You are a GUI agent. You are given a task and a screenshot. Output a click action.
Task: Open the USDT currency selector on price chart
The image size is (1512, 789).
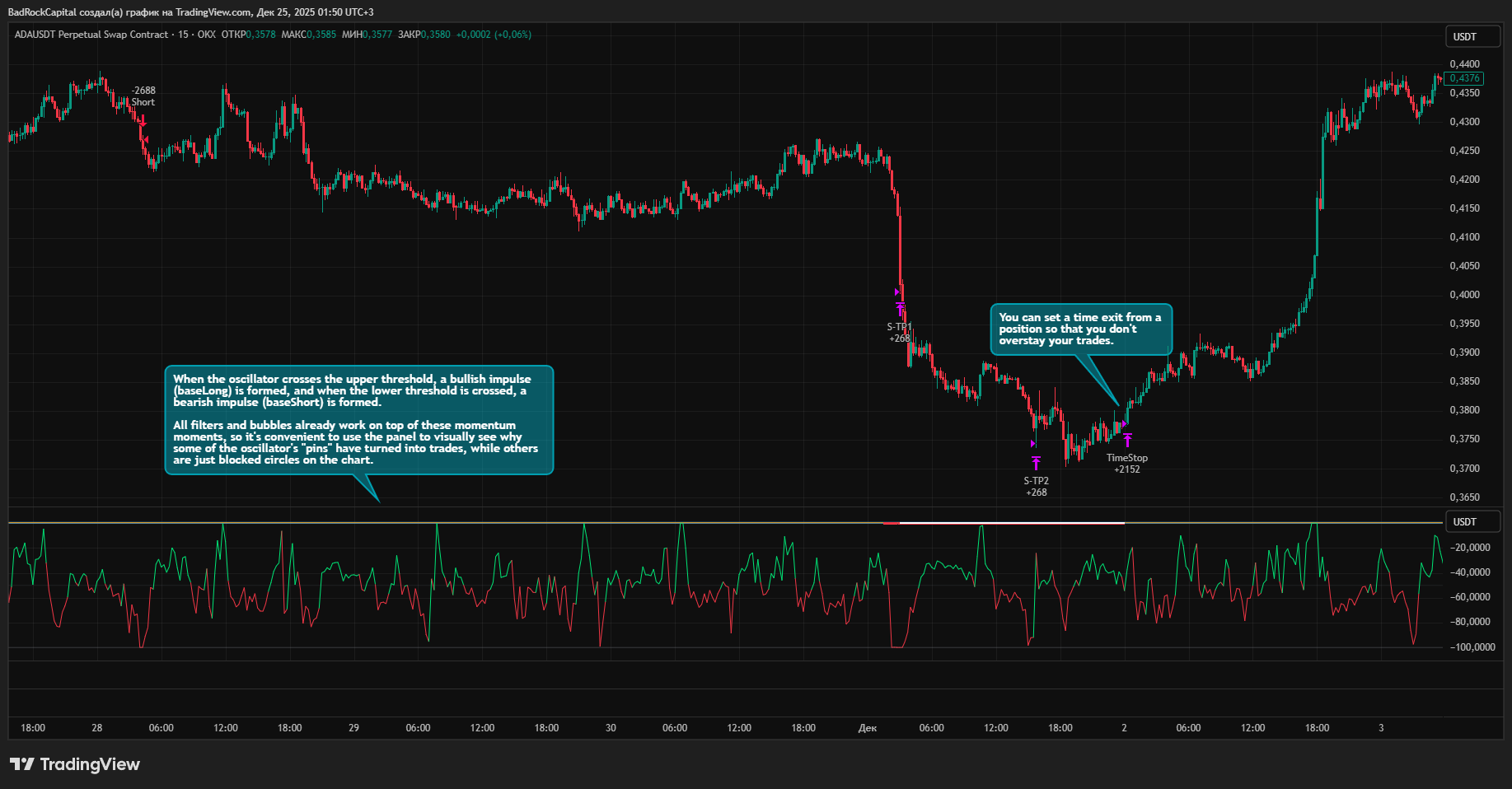[1473, 37]
